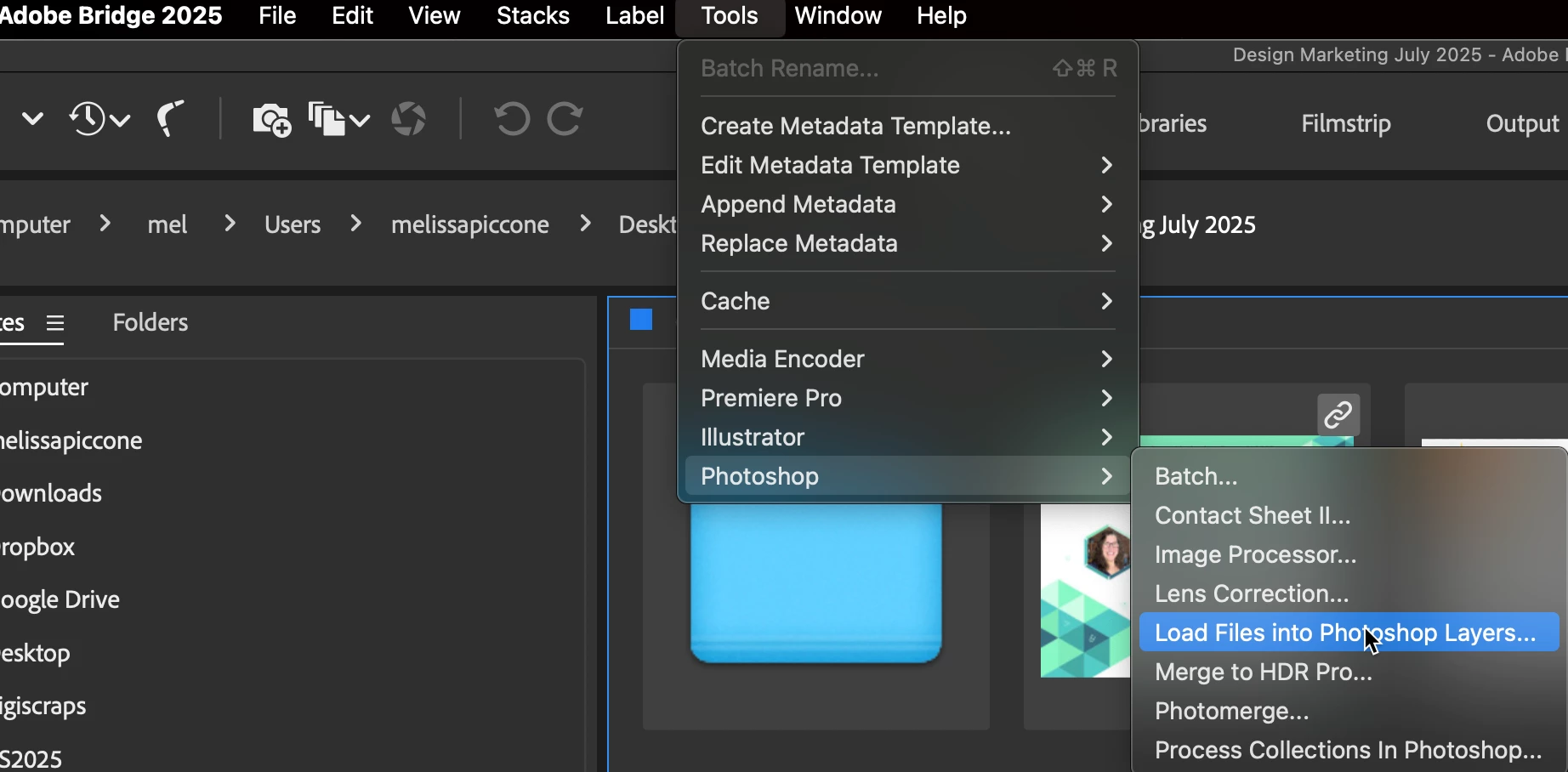Open the Illustrator submenu
This screenshot has height=772, width=1568.
click(x=907, y=437)
